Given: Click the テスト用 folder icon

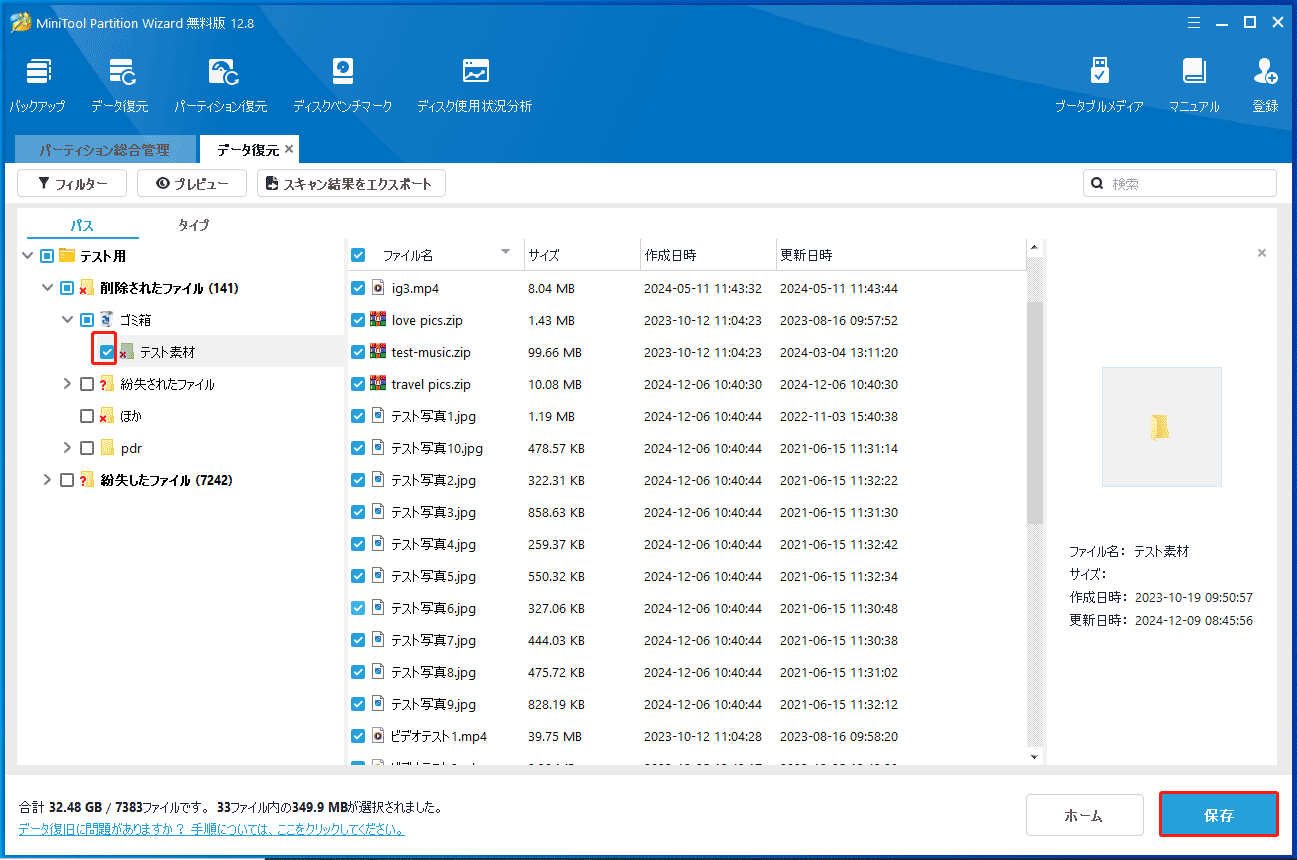Looking at the screenshot, I should tap(68, 256).
